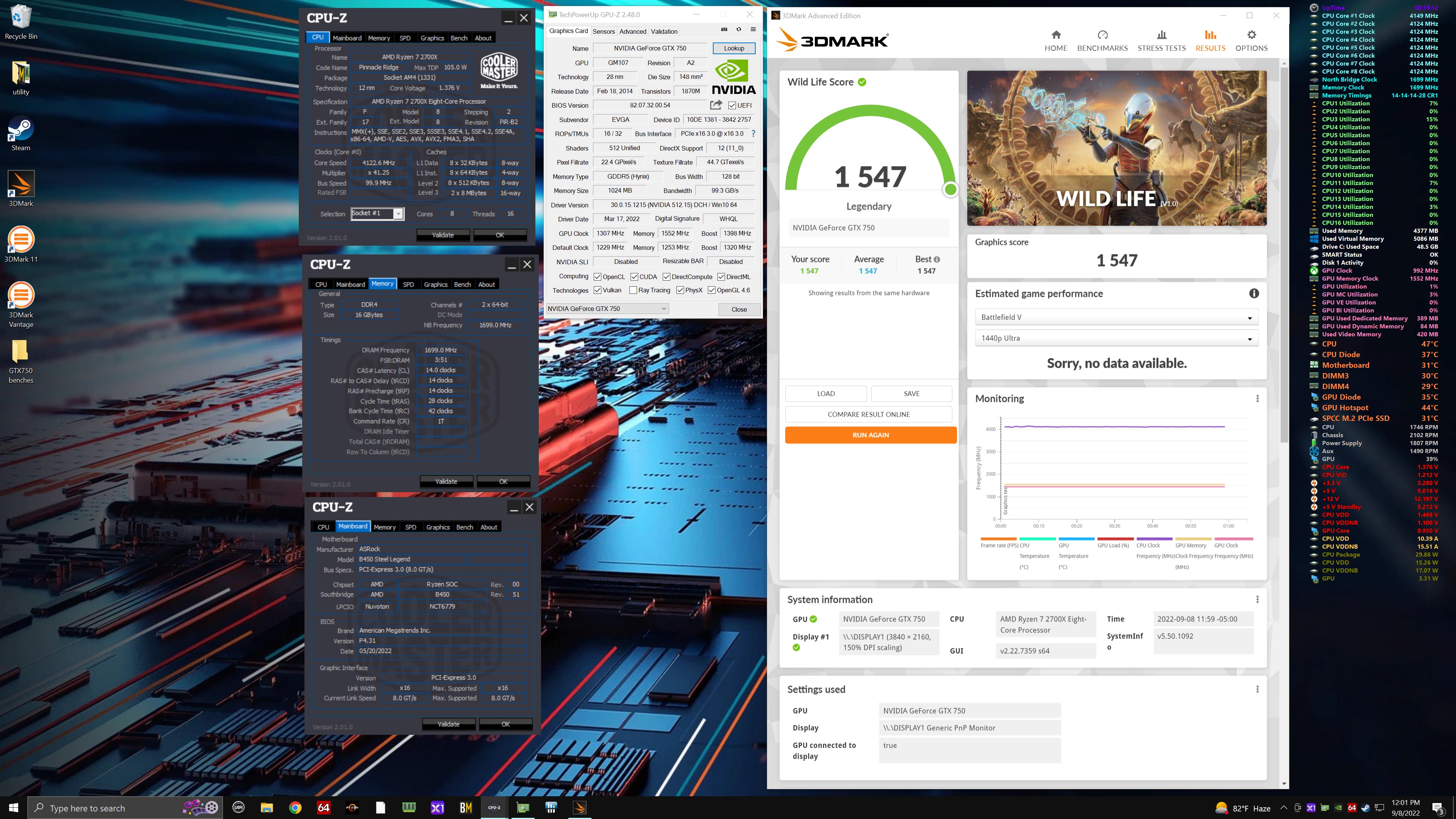Open System information three-dot menu
The height and width of the screenshot is (819, 1456).
coord(1257,599)
